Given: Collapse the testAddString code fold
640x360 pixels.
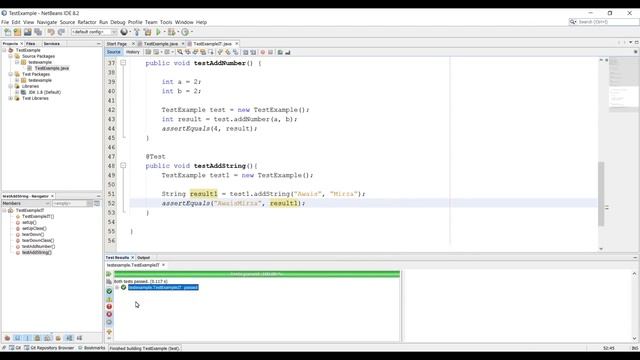Looking at the screenshot, I should coord(123,166).
